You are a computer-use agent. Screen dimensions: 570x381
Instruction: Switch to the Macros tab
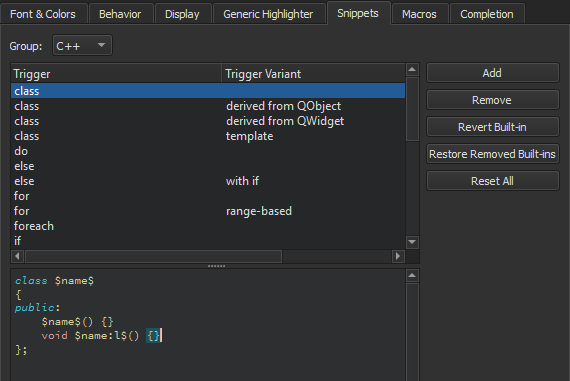click(419, 14)
